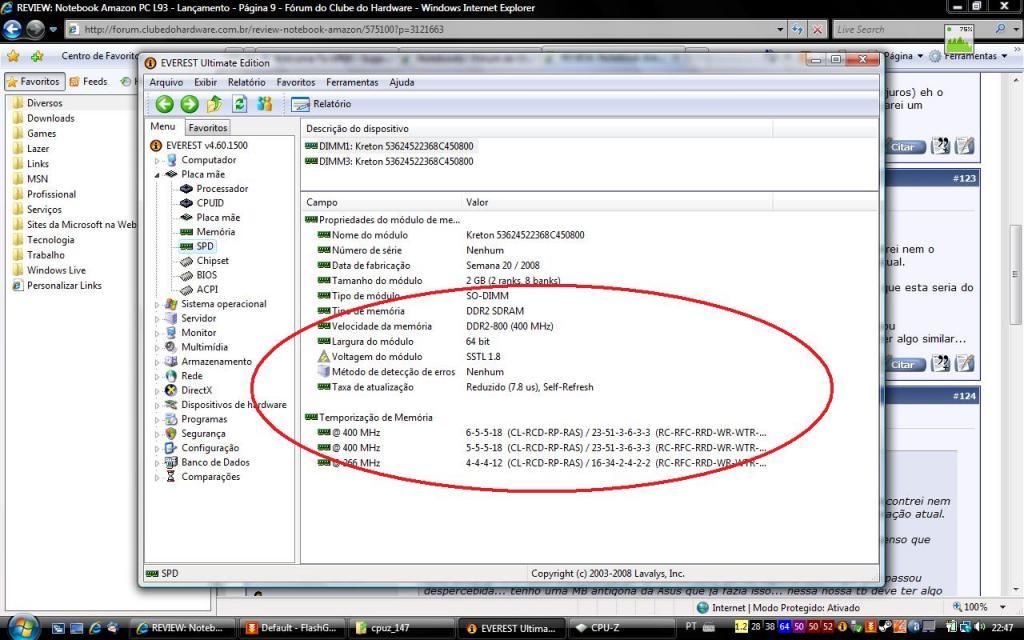
Task: Open the Página dropdown in IE toolbar
Action: (902, 56)
